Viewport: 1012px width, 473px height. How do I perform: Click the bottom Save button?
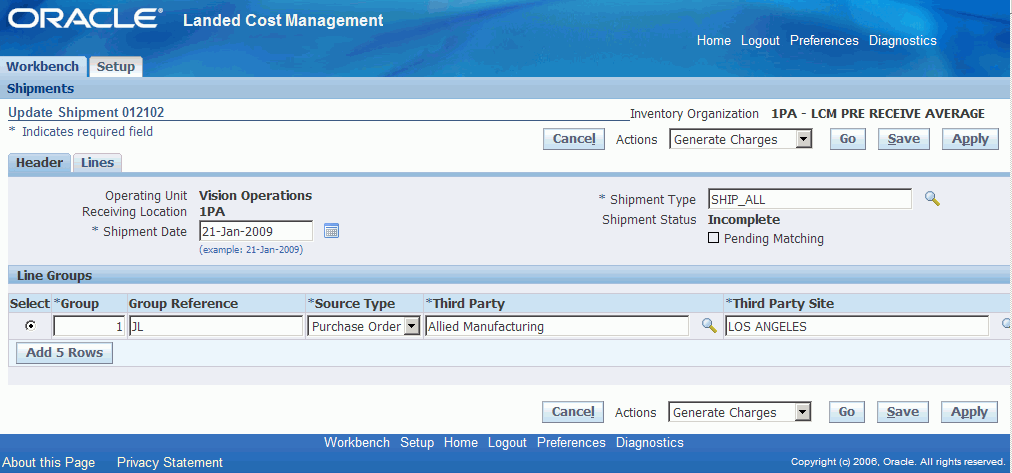902,412
